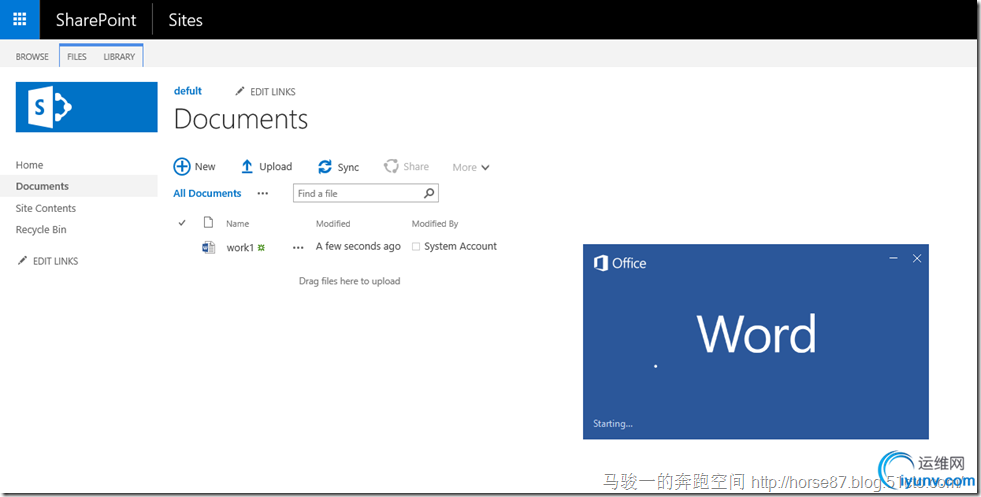
Task: Open the FILES ribbon tab
Action: 77,56
